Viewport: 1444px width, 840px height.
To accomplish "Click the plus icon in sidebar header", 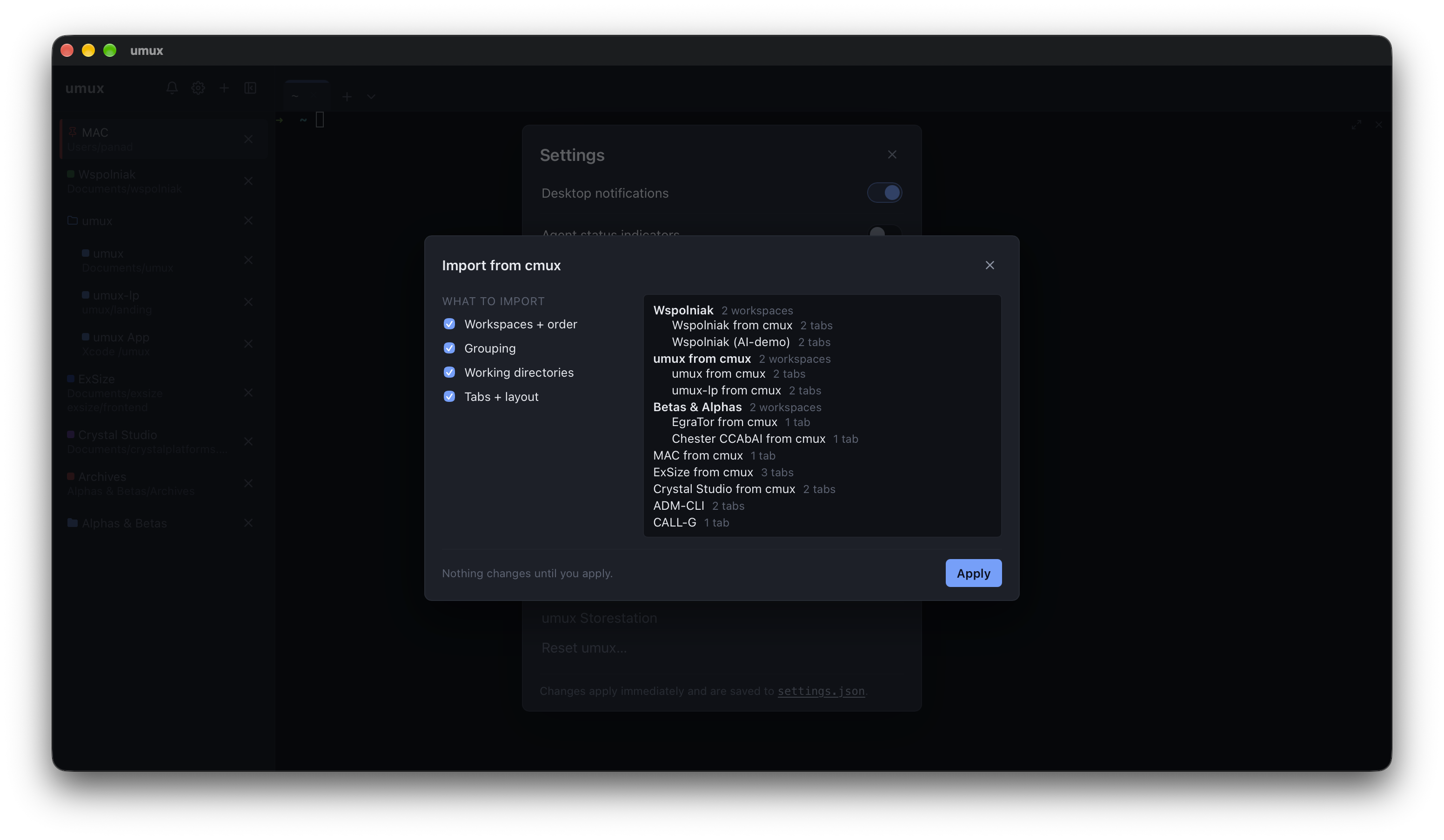I will tap(224, 88).
